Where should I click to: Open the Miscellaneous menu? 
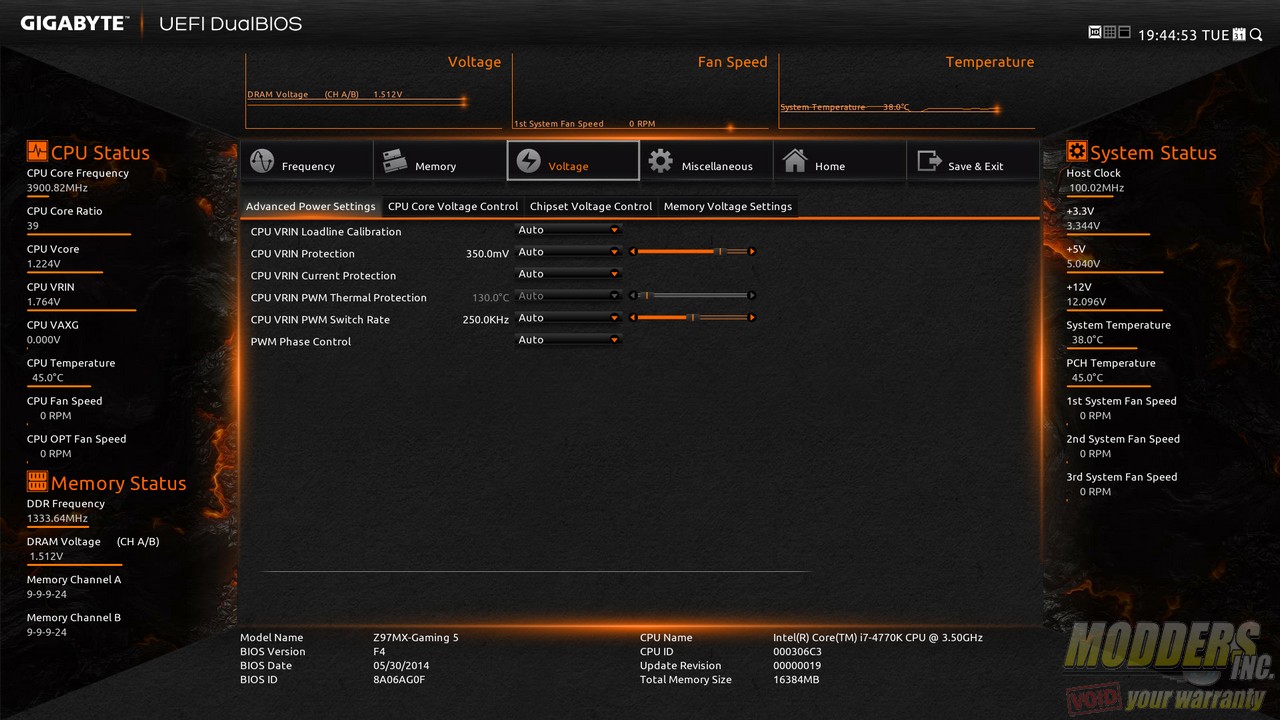coord(706,161)
